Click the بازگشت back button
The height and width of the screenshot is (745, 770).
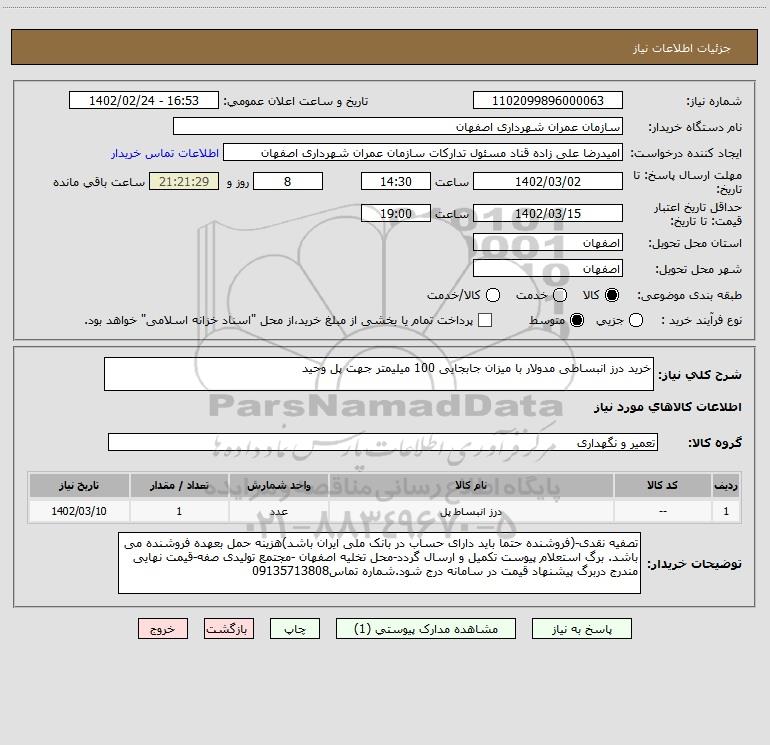pos(229,629)
